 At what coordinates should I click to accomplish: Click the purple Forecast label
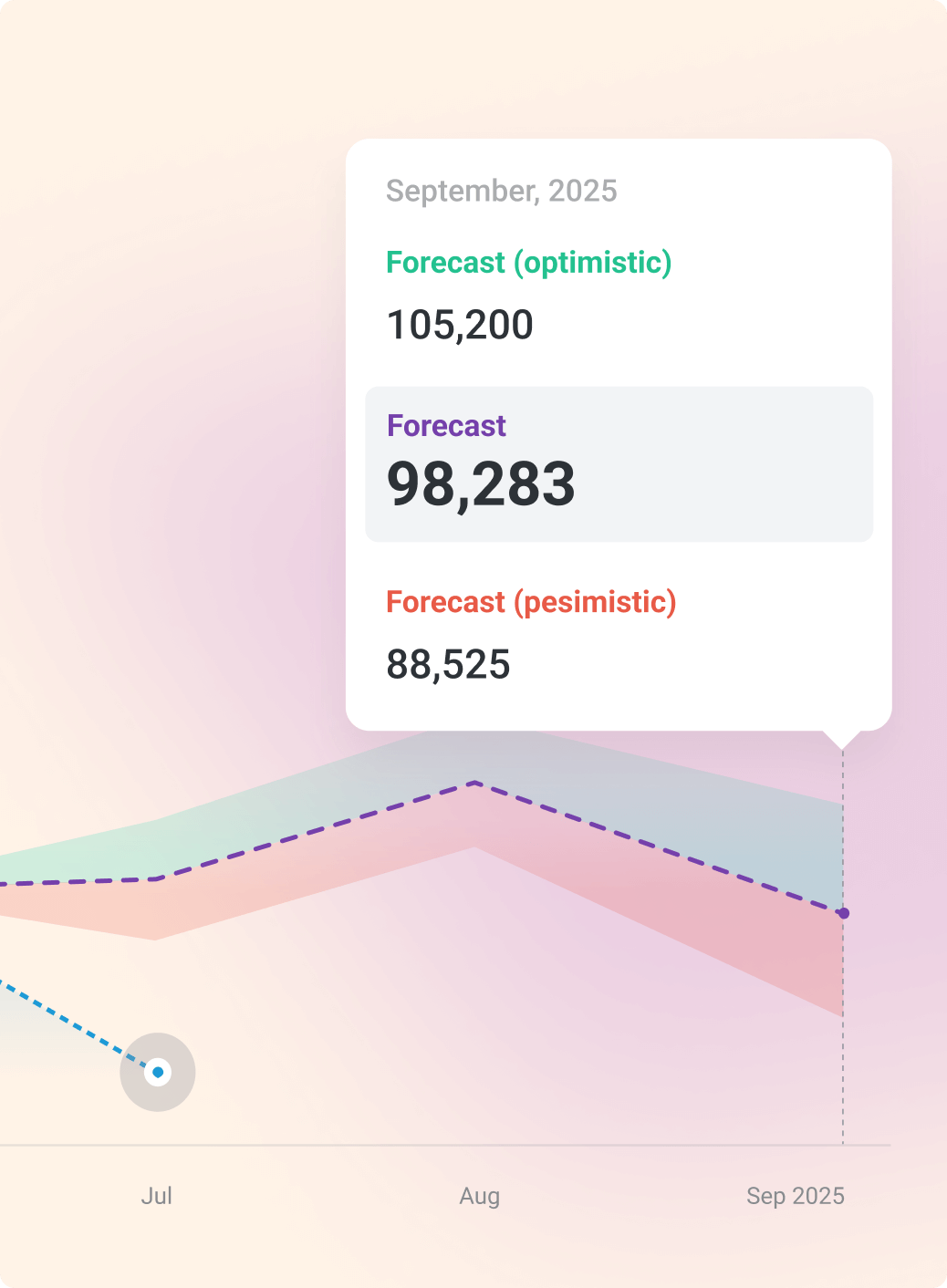coord(446,426)
